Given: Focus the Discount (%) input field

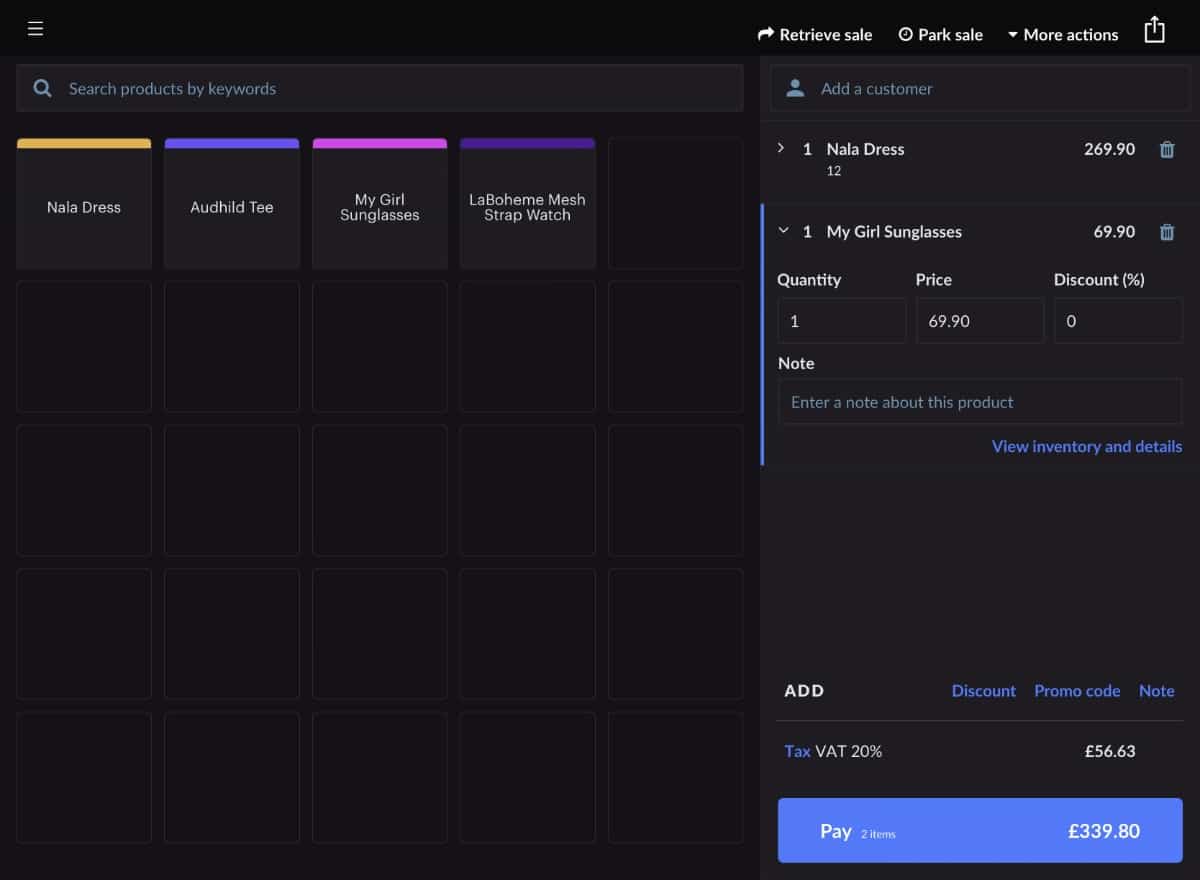Looking at the screenshot, I should click(1117, 321).
